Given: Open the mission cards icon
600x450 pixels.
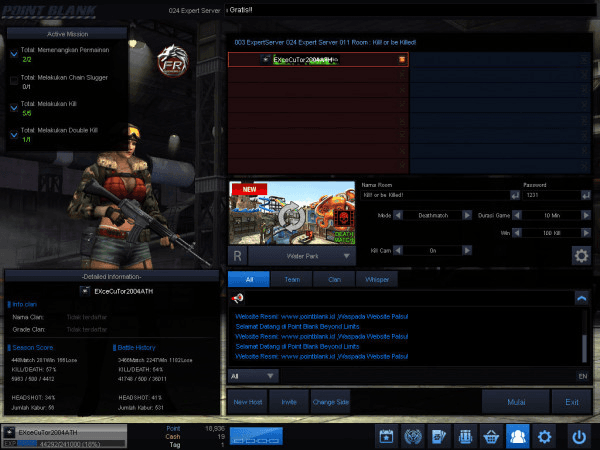Looking at the screenshot, I should coord(439,436).
